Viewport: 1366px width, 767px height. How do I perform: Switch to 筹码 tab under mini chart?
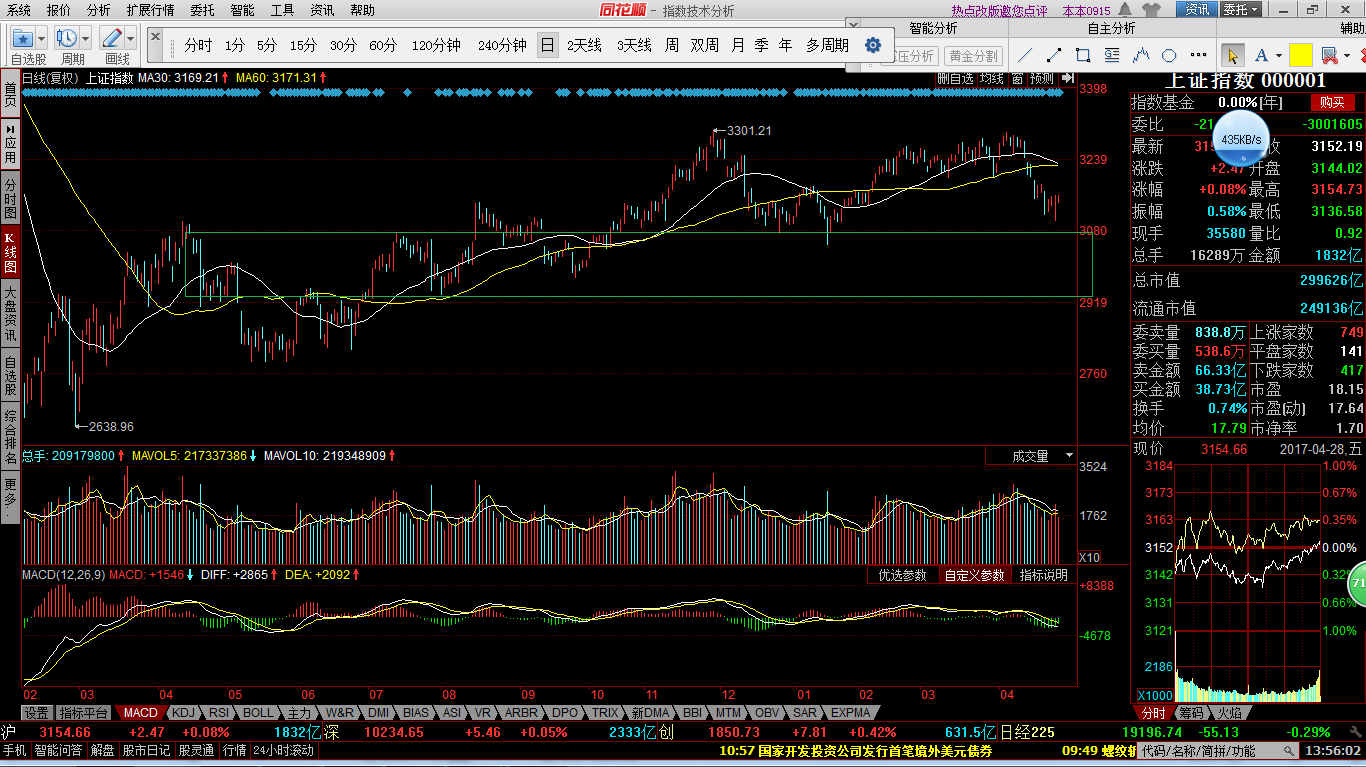point(1192,713)
